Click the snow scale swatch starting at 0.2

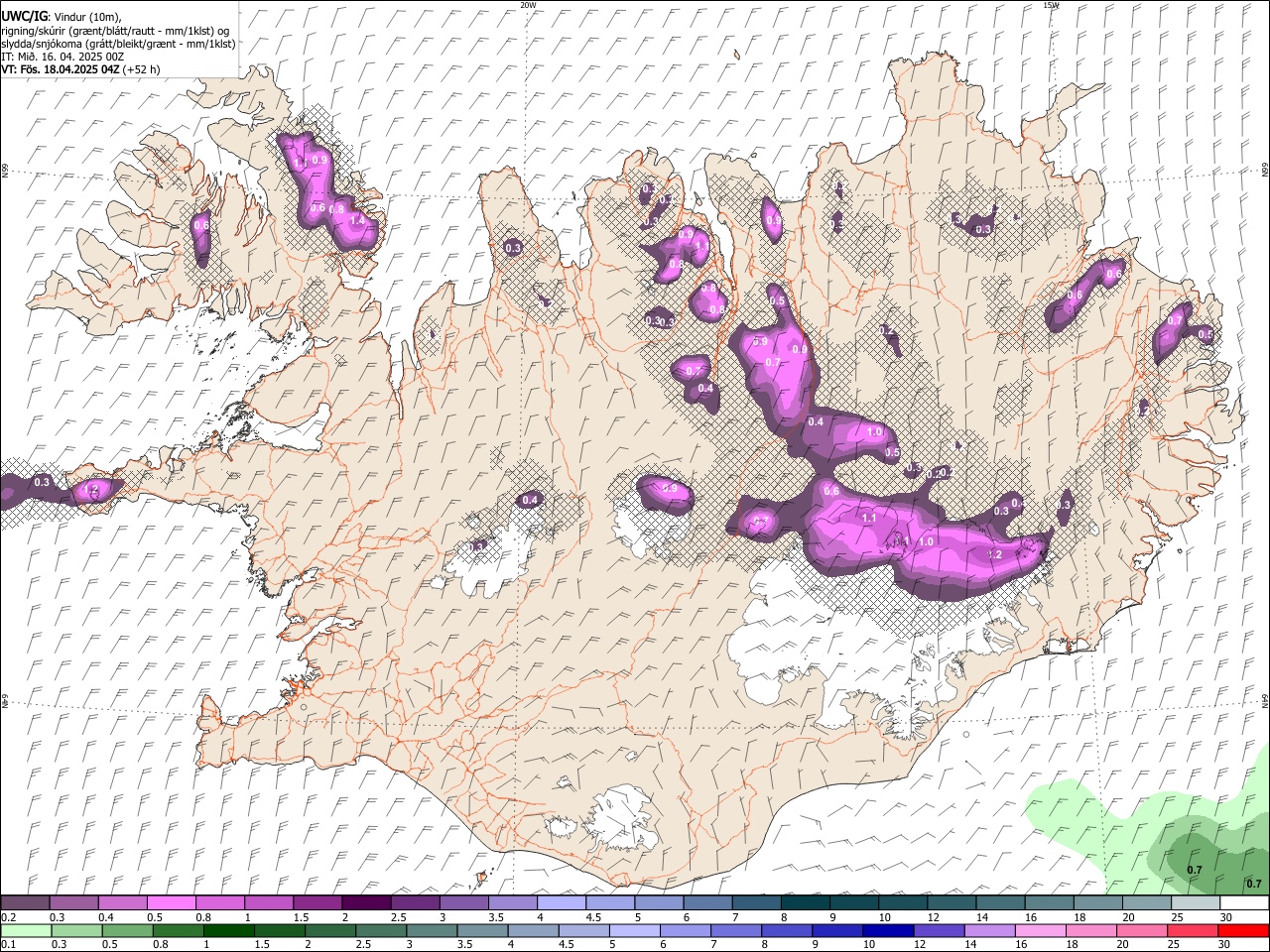tap(25, 903)
